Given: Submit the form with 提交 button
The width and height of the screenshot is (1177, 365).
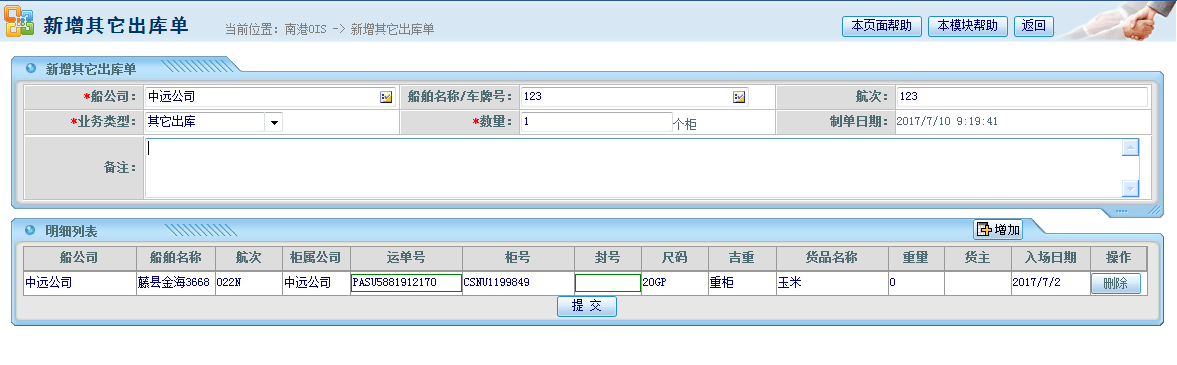Looking at the screenshot, I should click(587, 306).
